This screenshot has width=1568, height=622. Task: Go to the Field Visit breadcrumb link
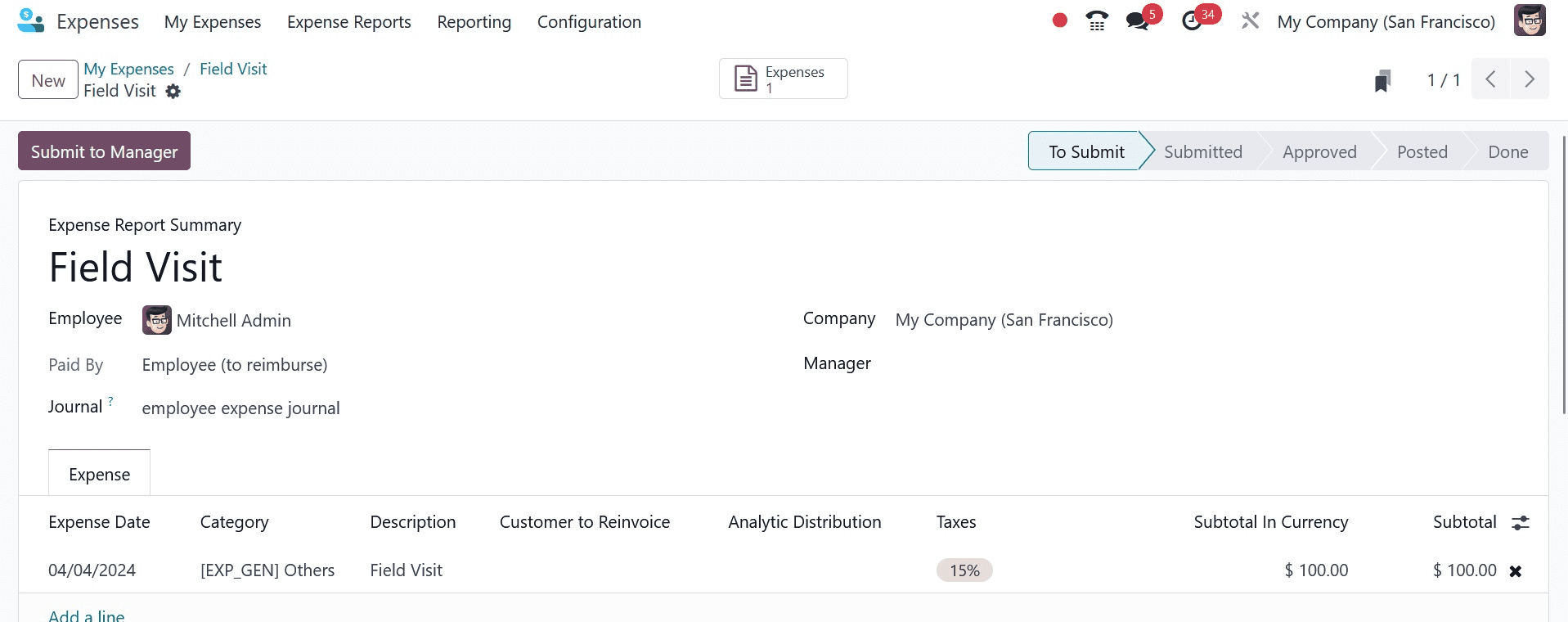(x=233, y=69)
